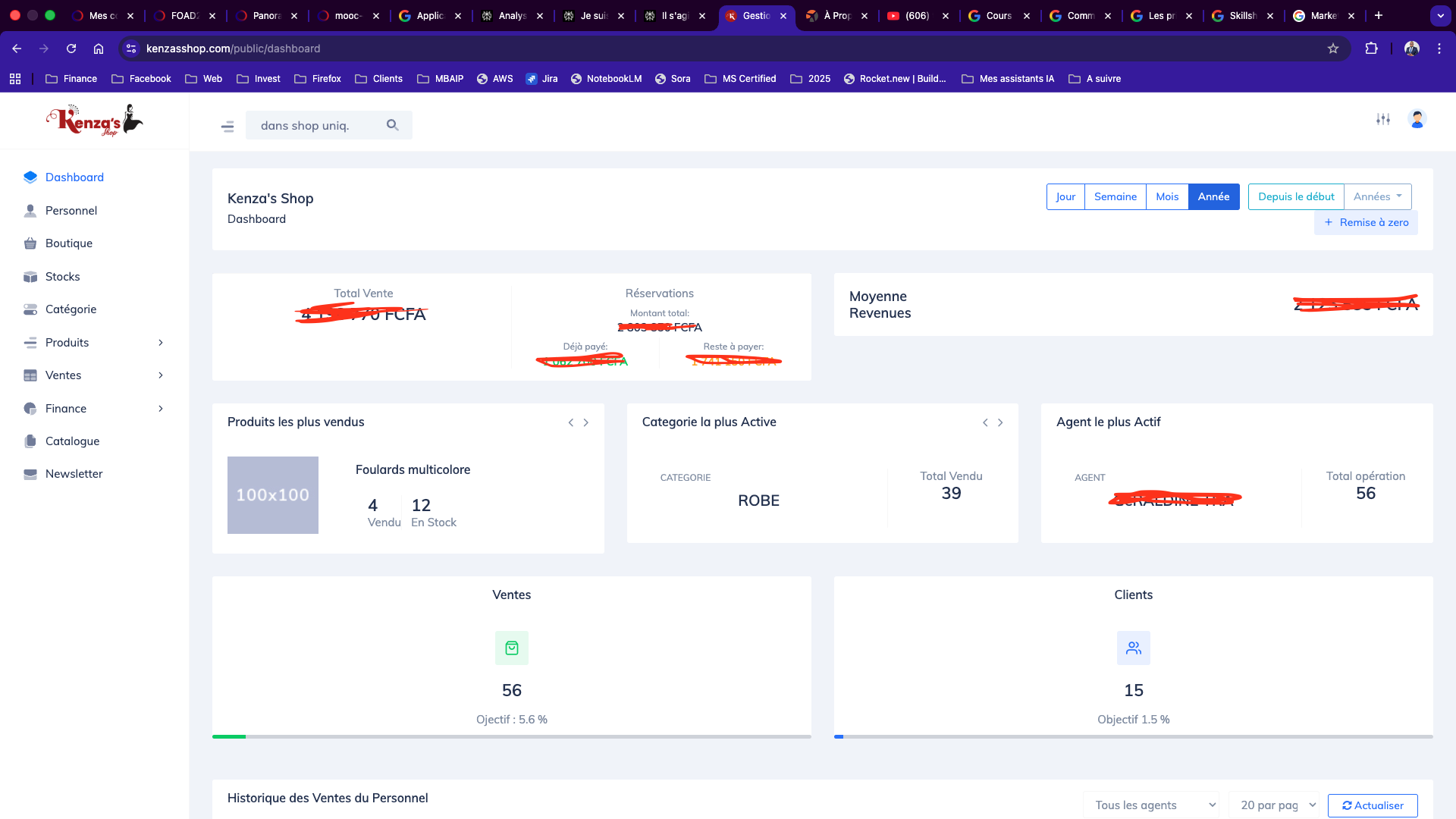The width and height of the screenshot is (1456, 819).
Task: Open the Tous les agents dropdown
Action: pyautogui.click(x=1150, y=805)
